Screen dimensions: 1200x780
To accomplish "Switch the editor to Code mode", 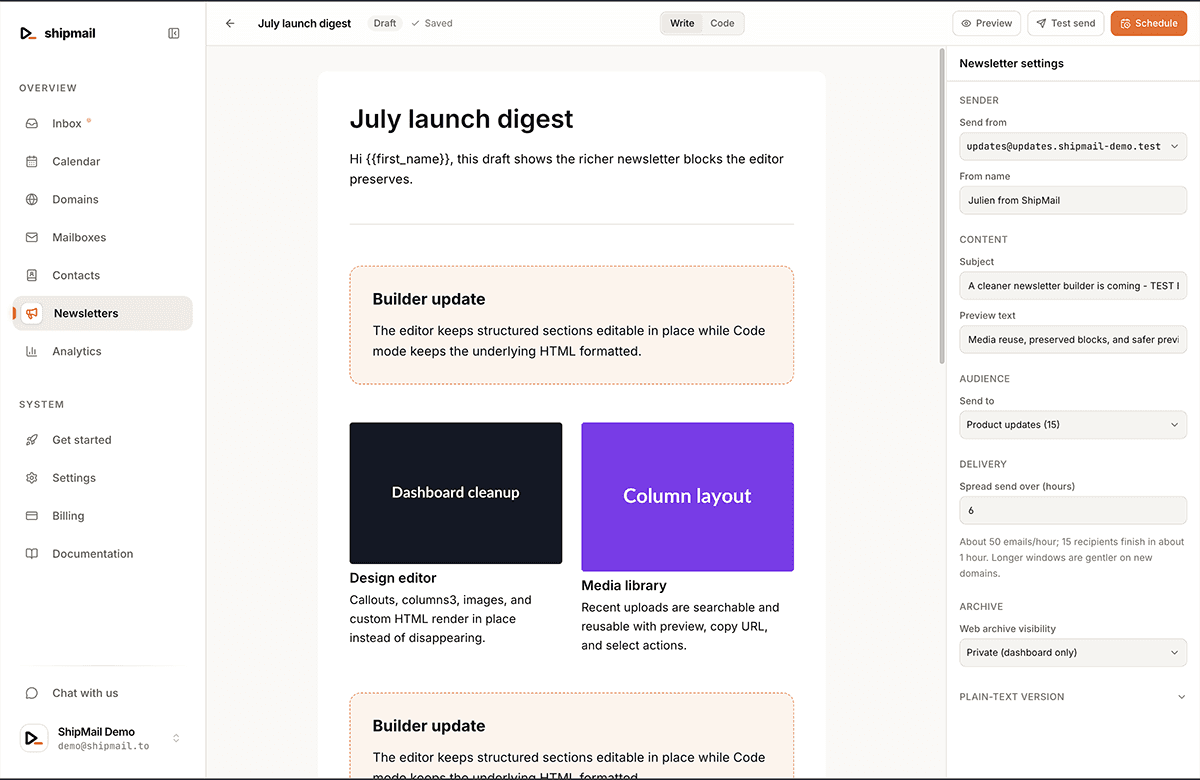I will pos(722,23).
